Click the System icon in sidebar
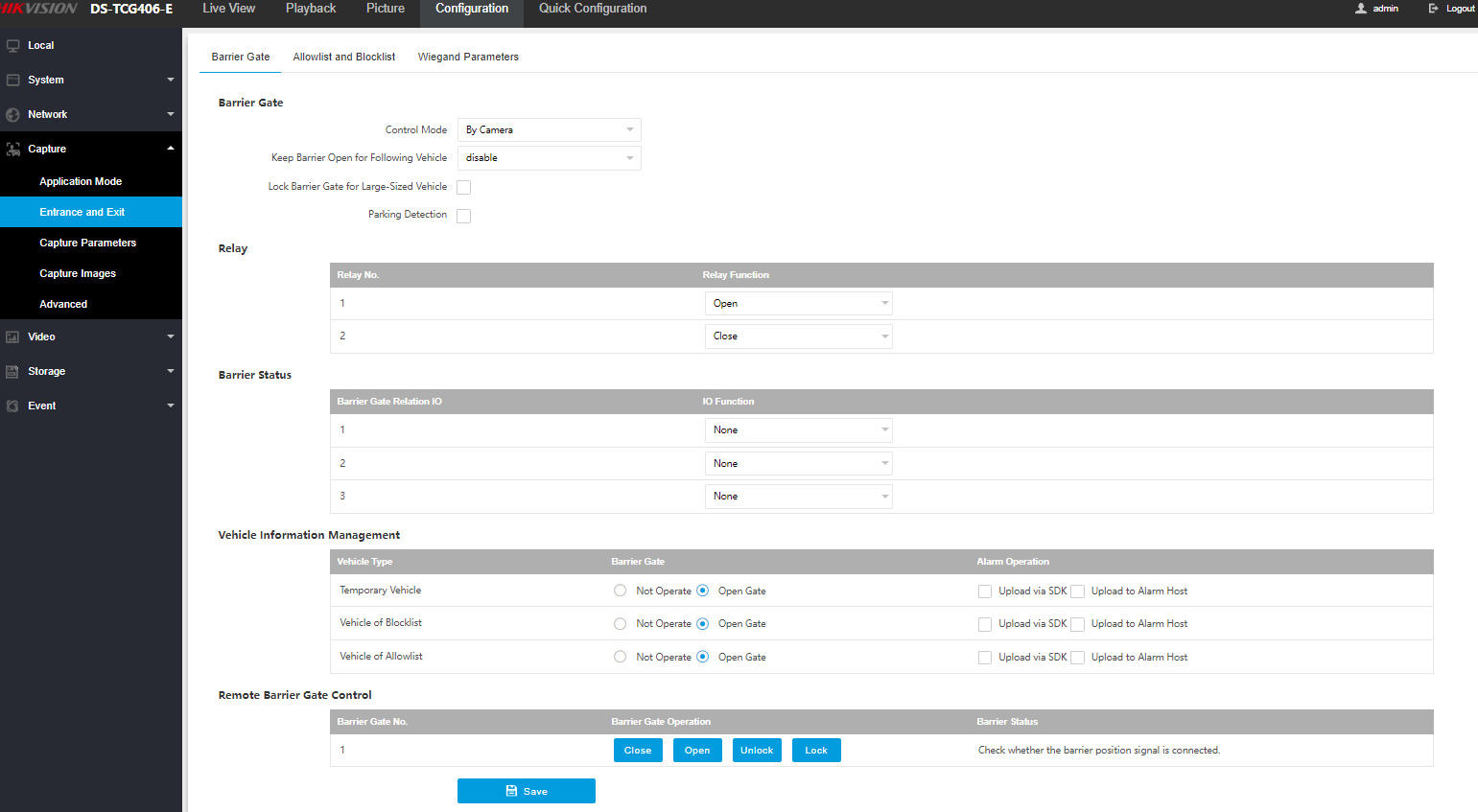Image resolution: width=1478 pixels, height=812 pixels. [13, 81]
